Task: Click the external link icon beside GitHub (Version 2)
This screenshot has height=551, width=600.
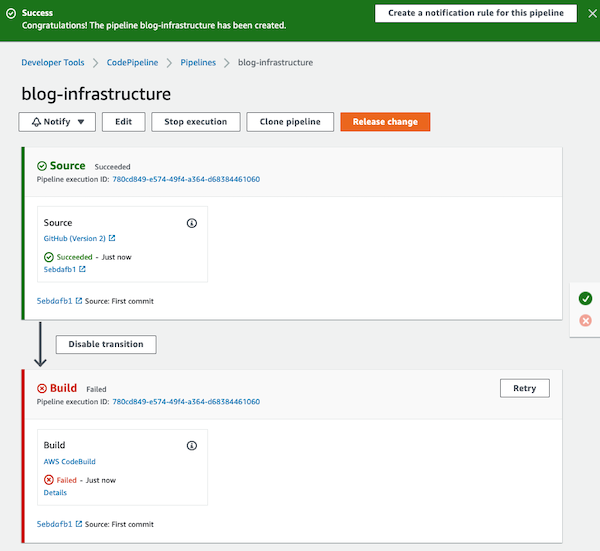Action: [x=112, y=238]
